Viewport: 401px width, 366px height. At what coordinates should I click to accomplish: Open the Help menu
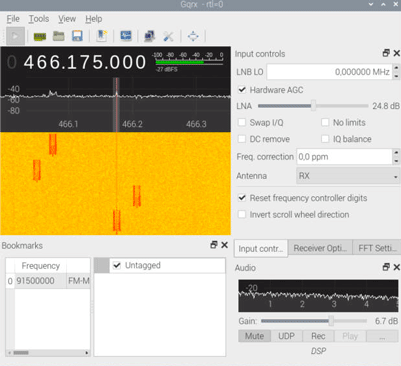click(x=94, y=19)
